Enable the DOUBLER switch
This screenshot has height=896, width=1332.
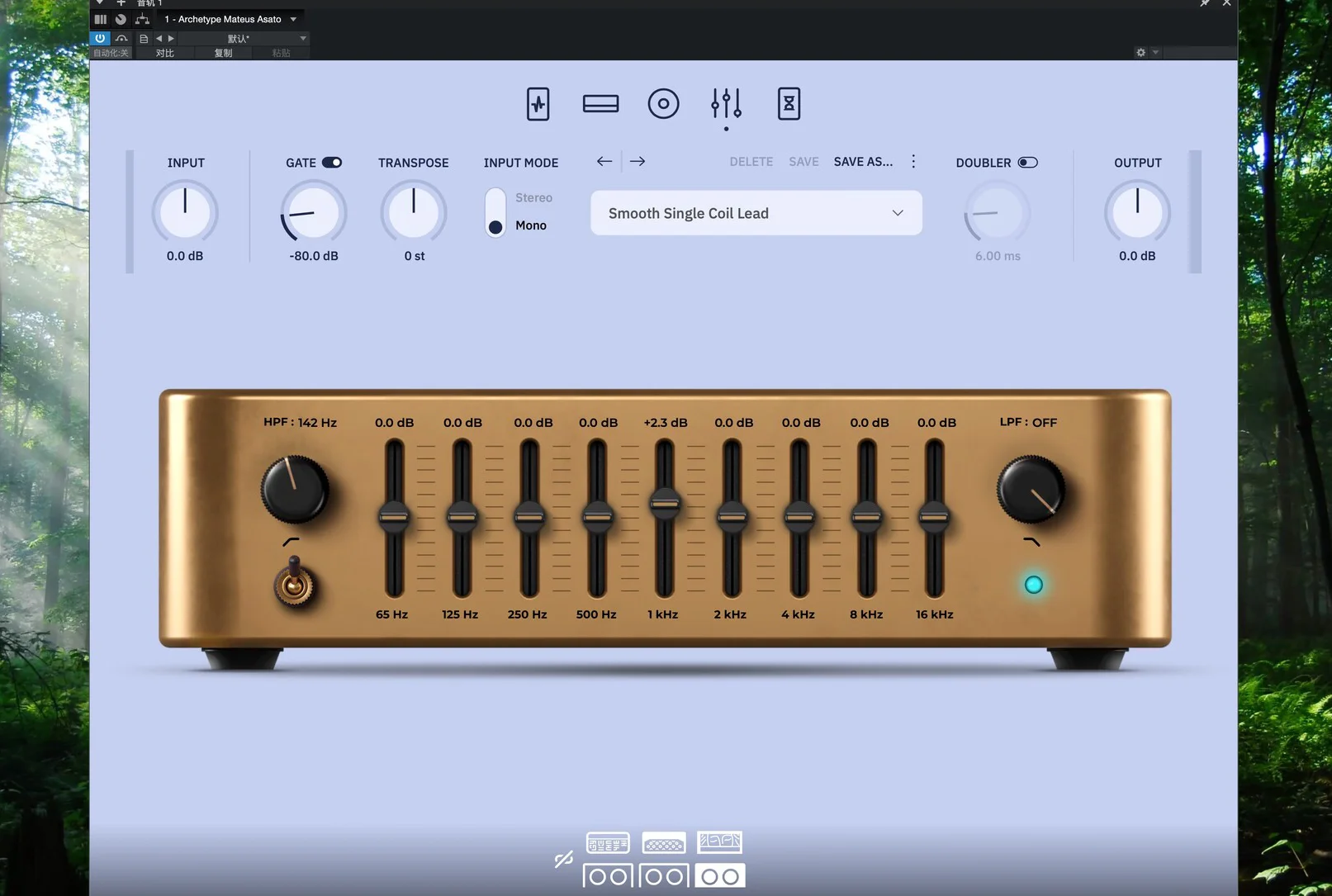pyautogui.click(x=1027, y=163)
